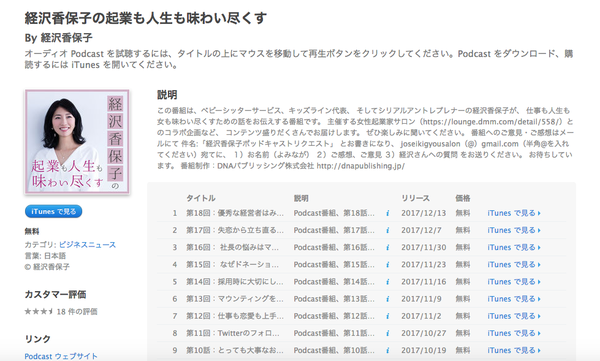Open the ビジネスニュース category link
600x361 pixels.
point(87,245)
